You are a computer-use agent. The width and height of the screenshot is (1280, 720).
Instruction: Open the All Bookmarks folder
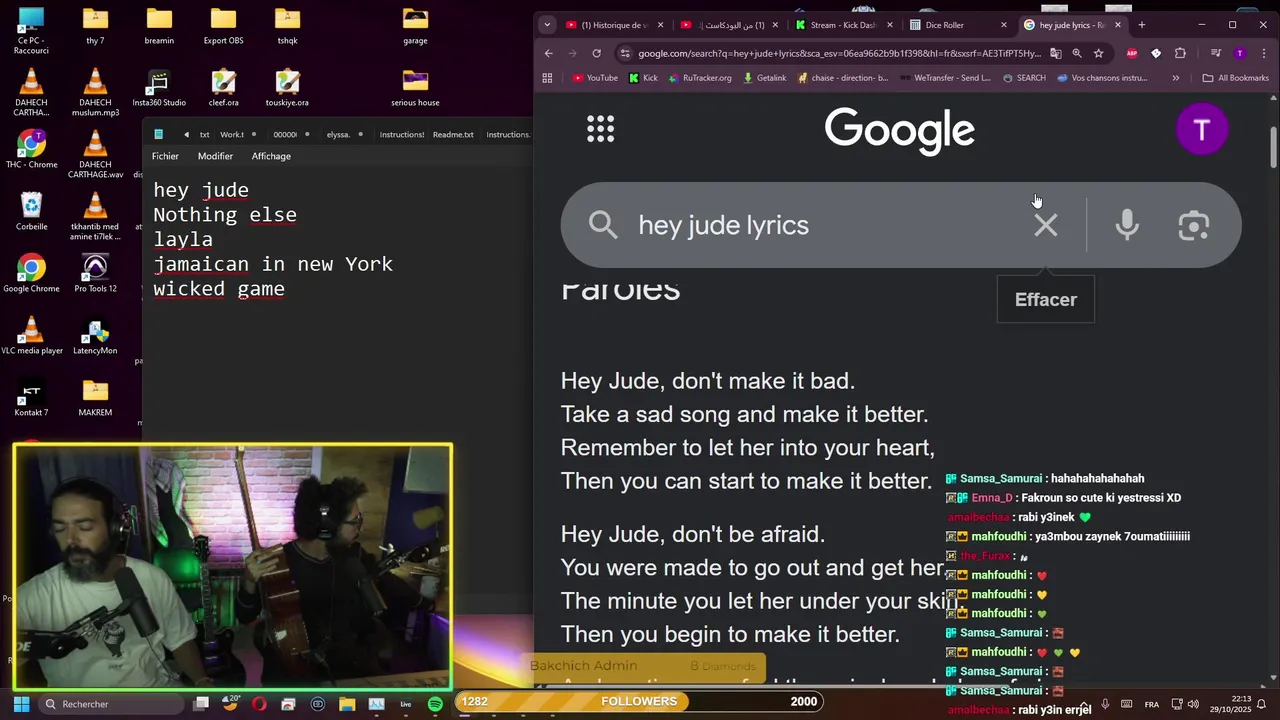(x=1235, y=78)
